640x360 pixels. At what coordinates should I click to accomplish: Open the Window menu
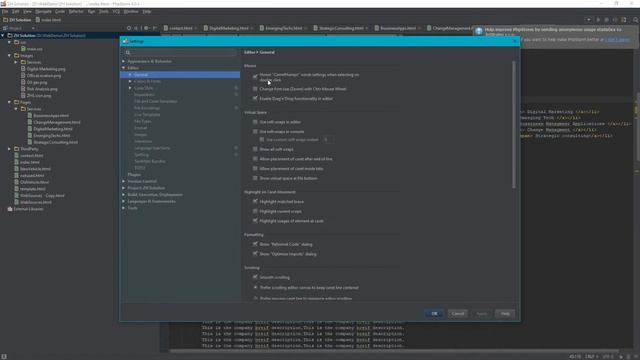click(x=131, y=11)
